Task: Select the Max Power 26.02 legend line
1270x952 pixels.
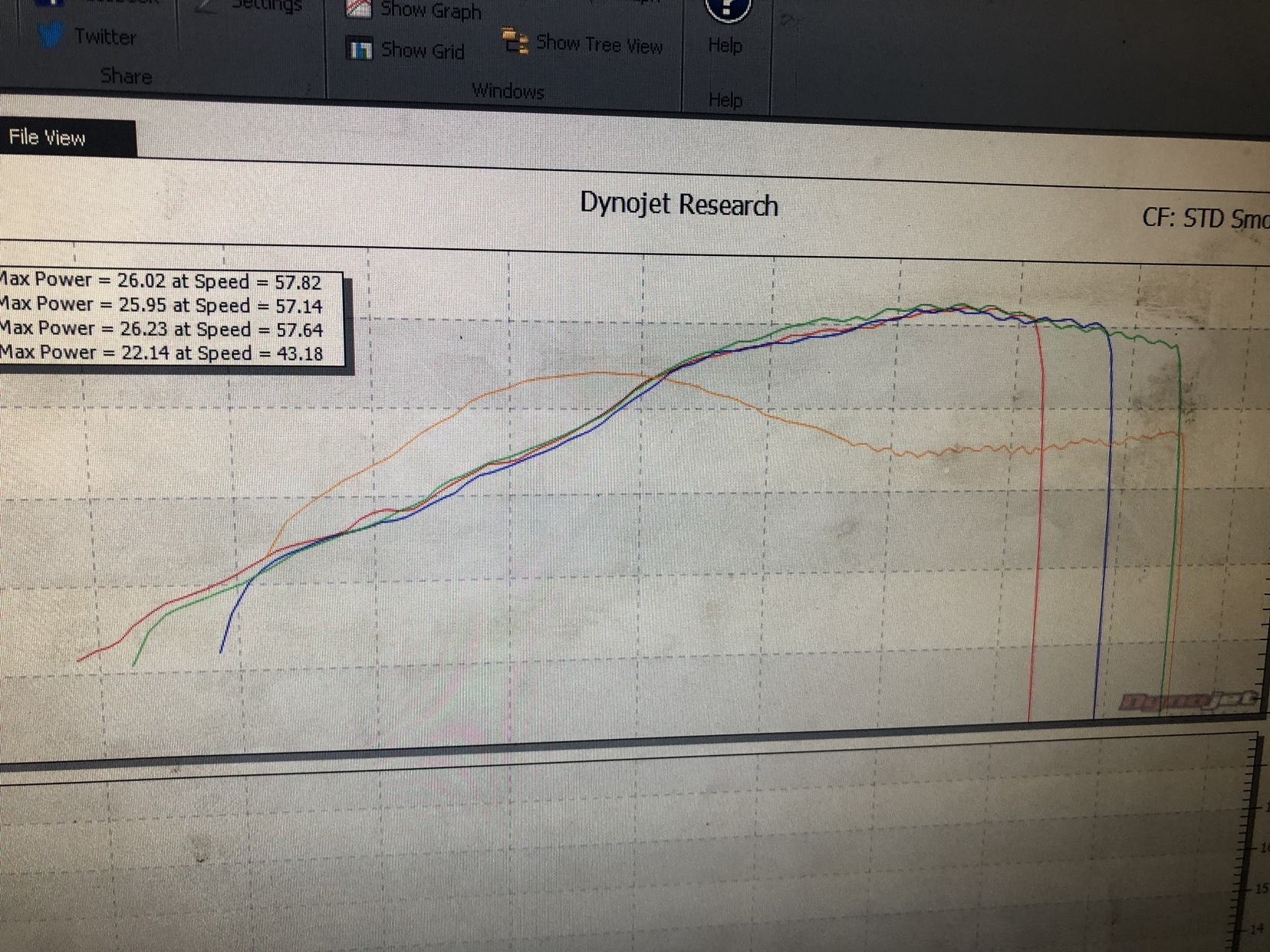Action: [160, 281]
